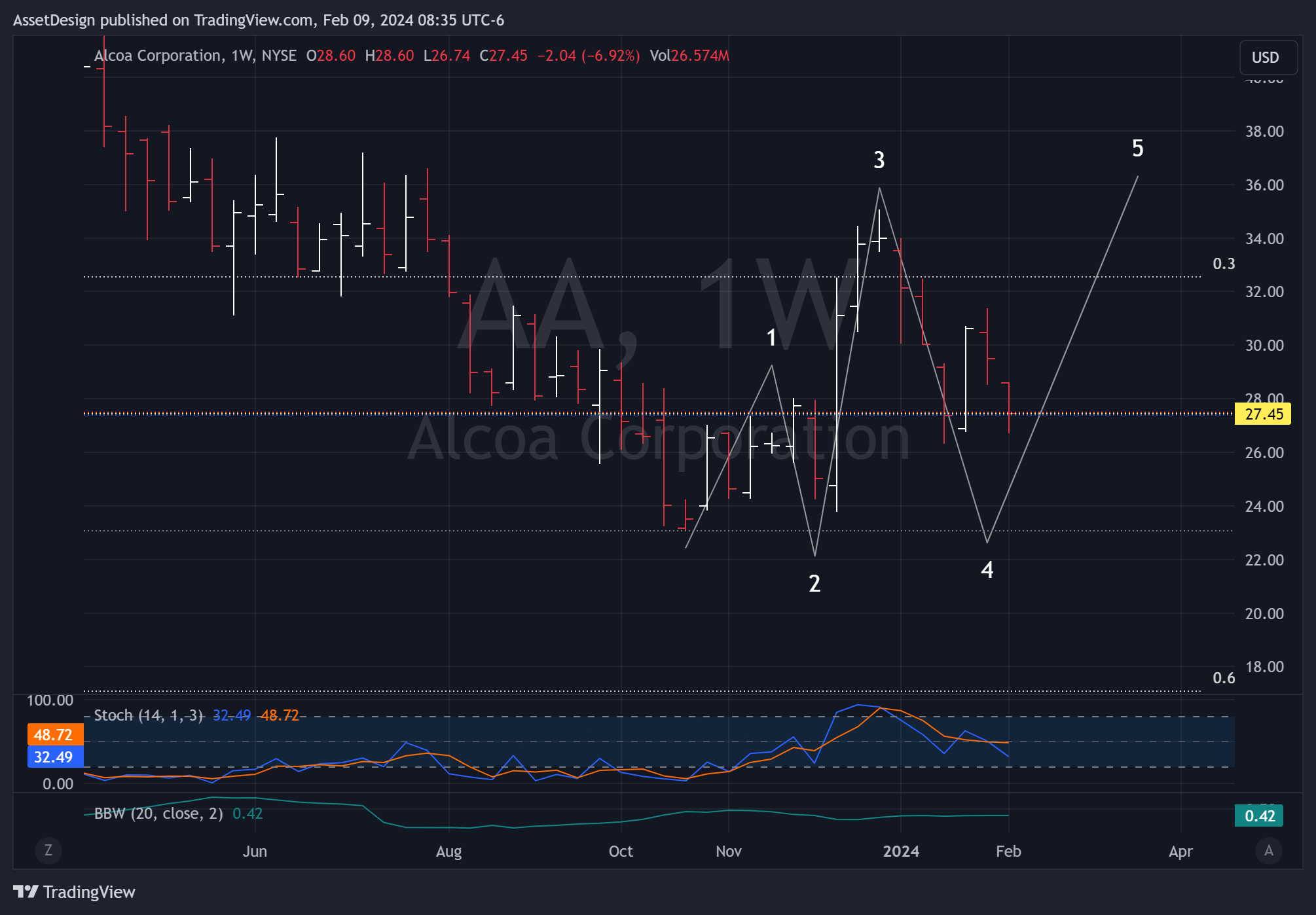Click the 2024 date on time axis
This screenshot has height=915, width=1316.
tap(901, 852)
